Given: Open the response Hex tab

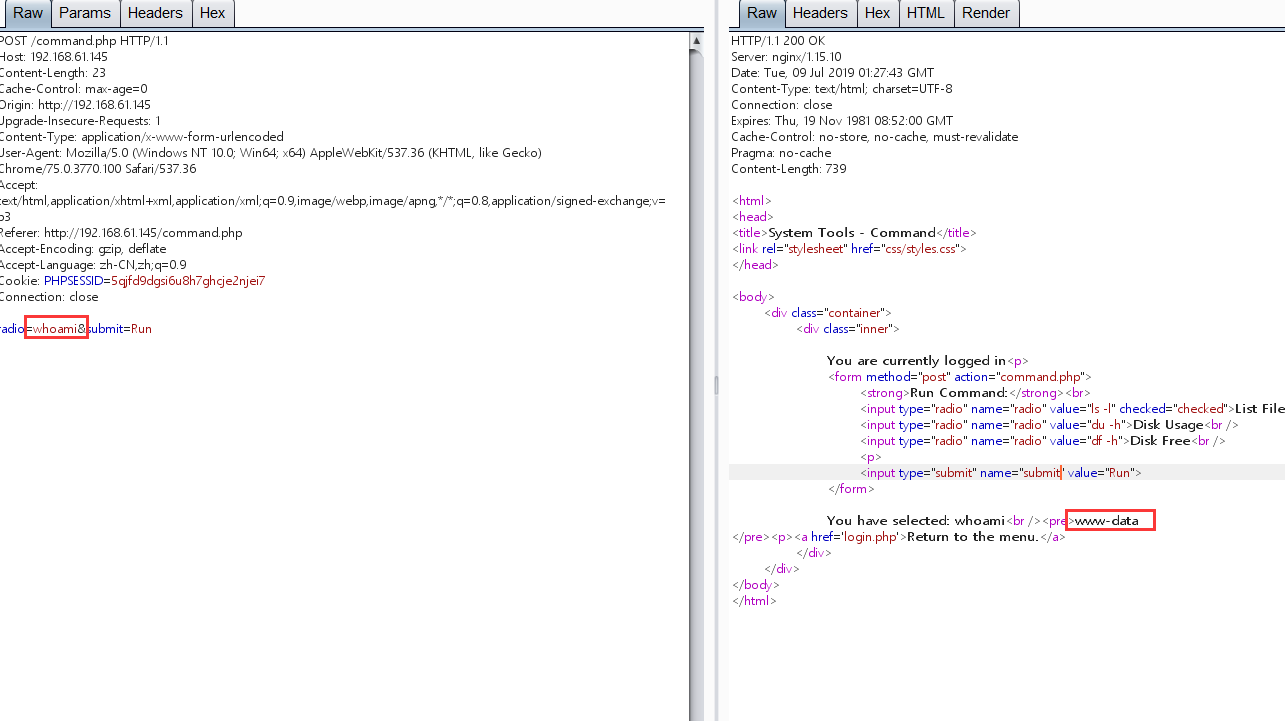Looking at the screenshot, I should (877, 13).
